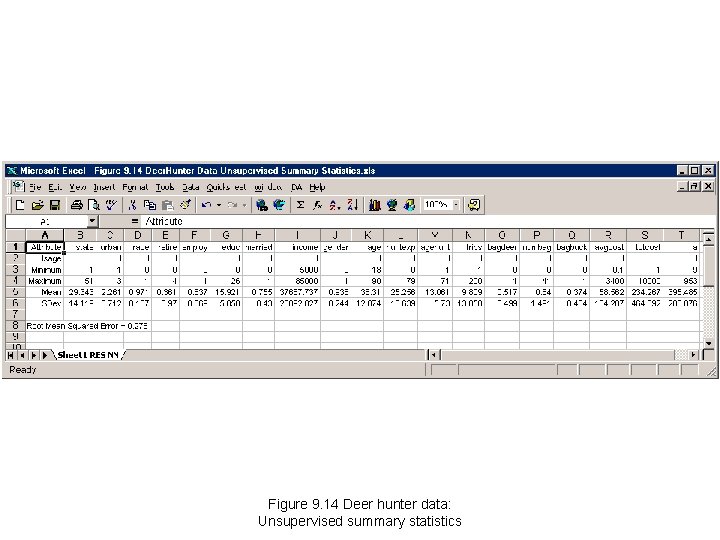Open the File menu
The width and height of the screenshot is (720, 540).
pyautogui.click(x=35, y=187)
